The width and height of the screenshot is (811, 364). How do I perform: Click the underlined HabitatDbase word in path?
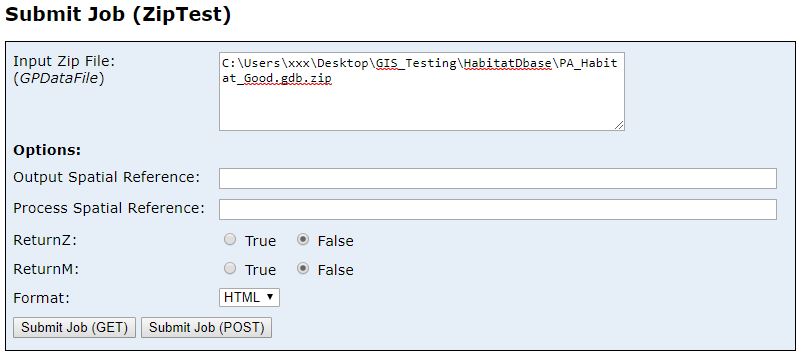507,63
